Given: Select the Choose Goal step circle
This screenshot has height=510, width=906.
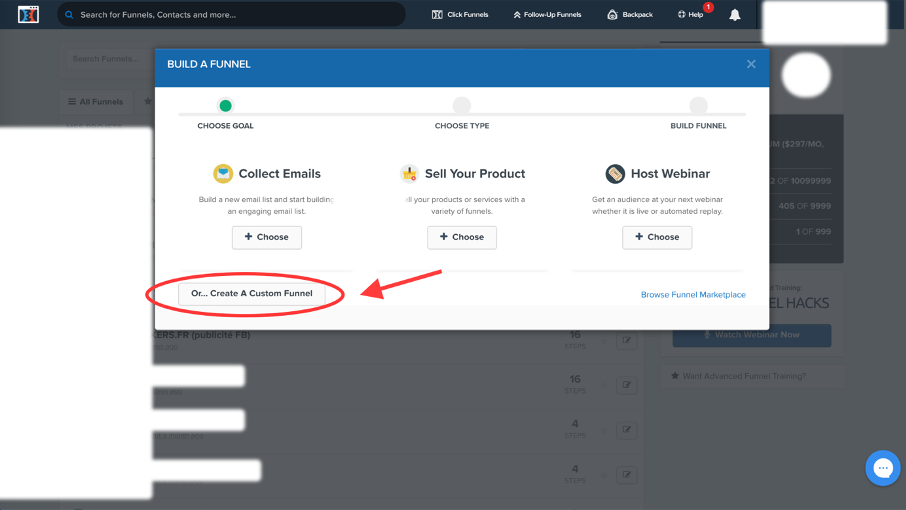Looking at the screenshot, I should coord(225,106).
